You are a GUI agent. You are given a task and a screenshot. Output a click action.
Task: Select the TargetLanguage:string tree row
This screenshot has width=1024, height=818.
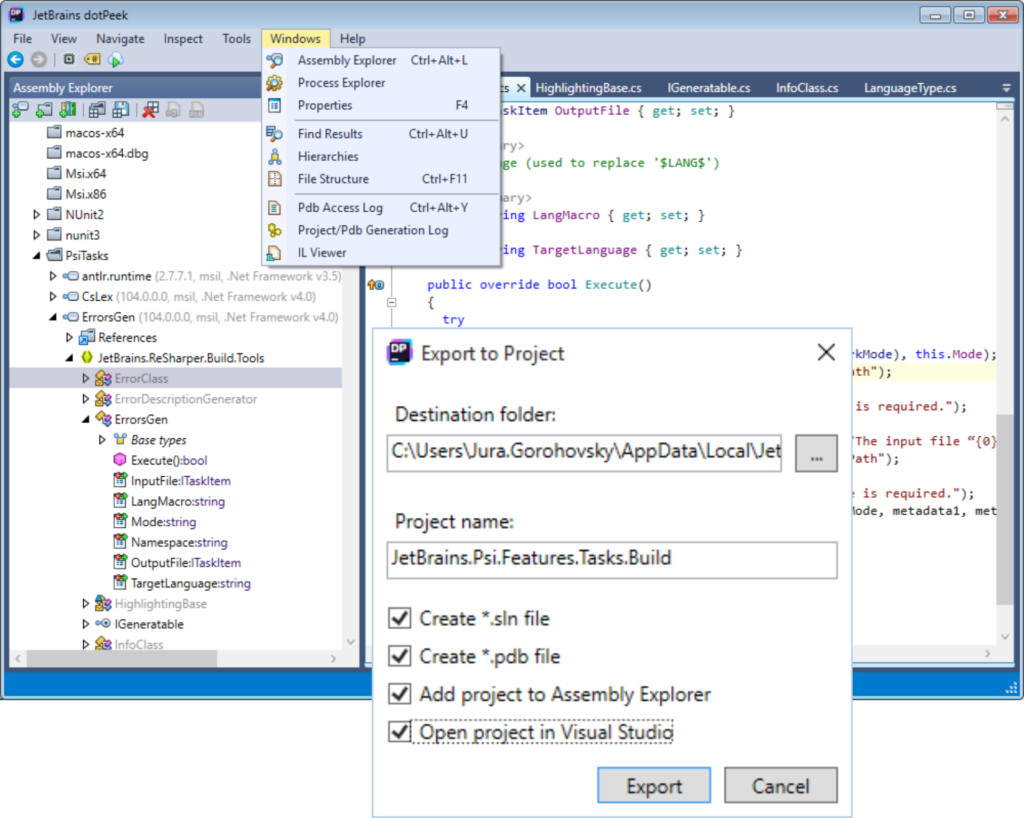coord(191,583)
